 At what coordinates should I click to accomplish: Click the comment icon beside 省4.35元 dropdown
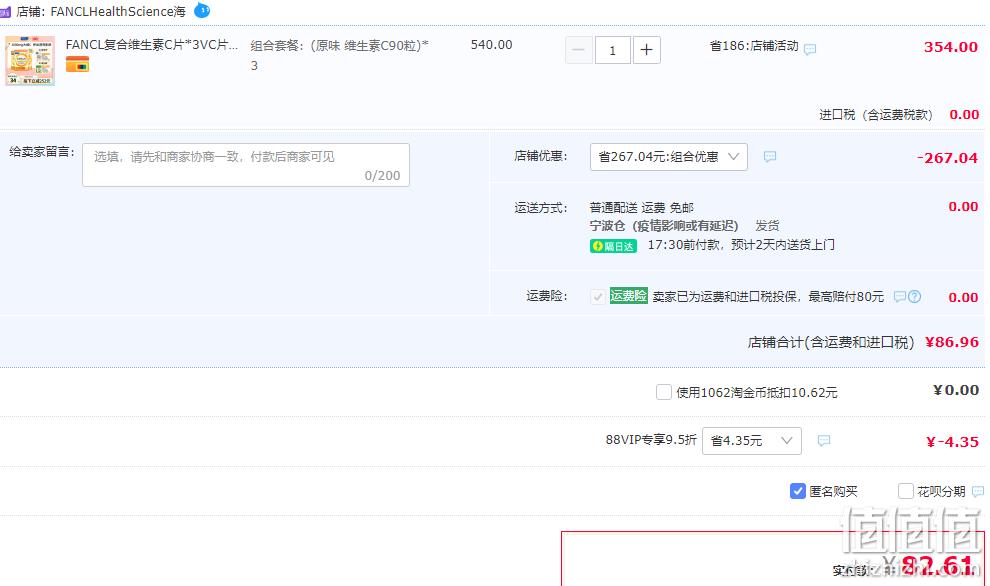824,440
